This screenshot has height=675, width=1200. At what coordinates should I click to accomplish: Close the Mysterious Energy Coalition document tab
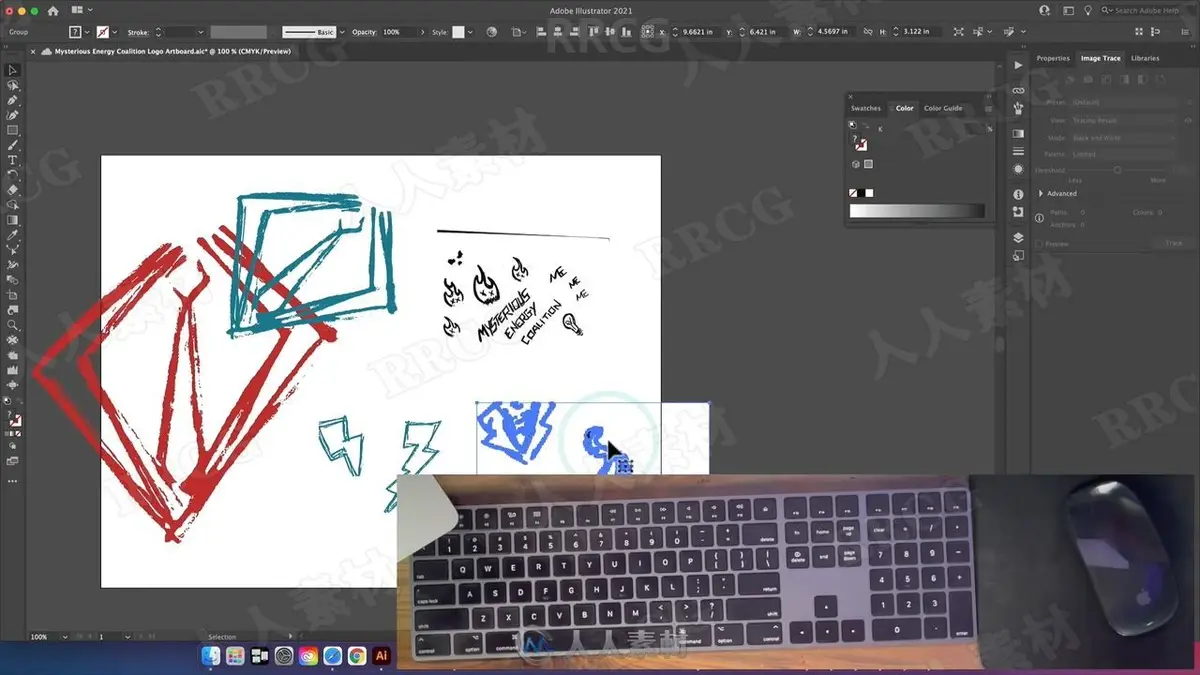[33, 51]
